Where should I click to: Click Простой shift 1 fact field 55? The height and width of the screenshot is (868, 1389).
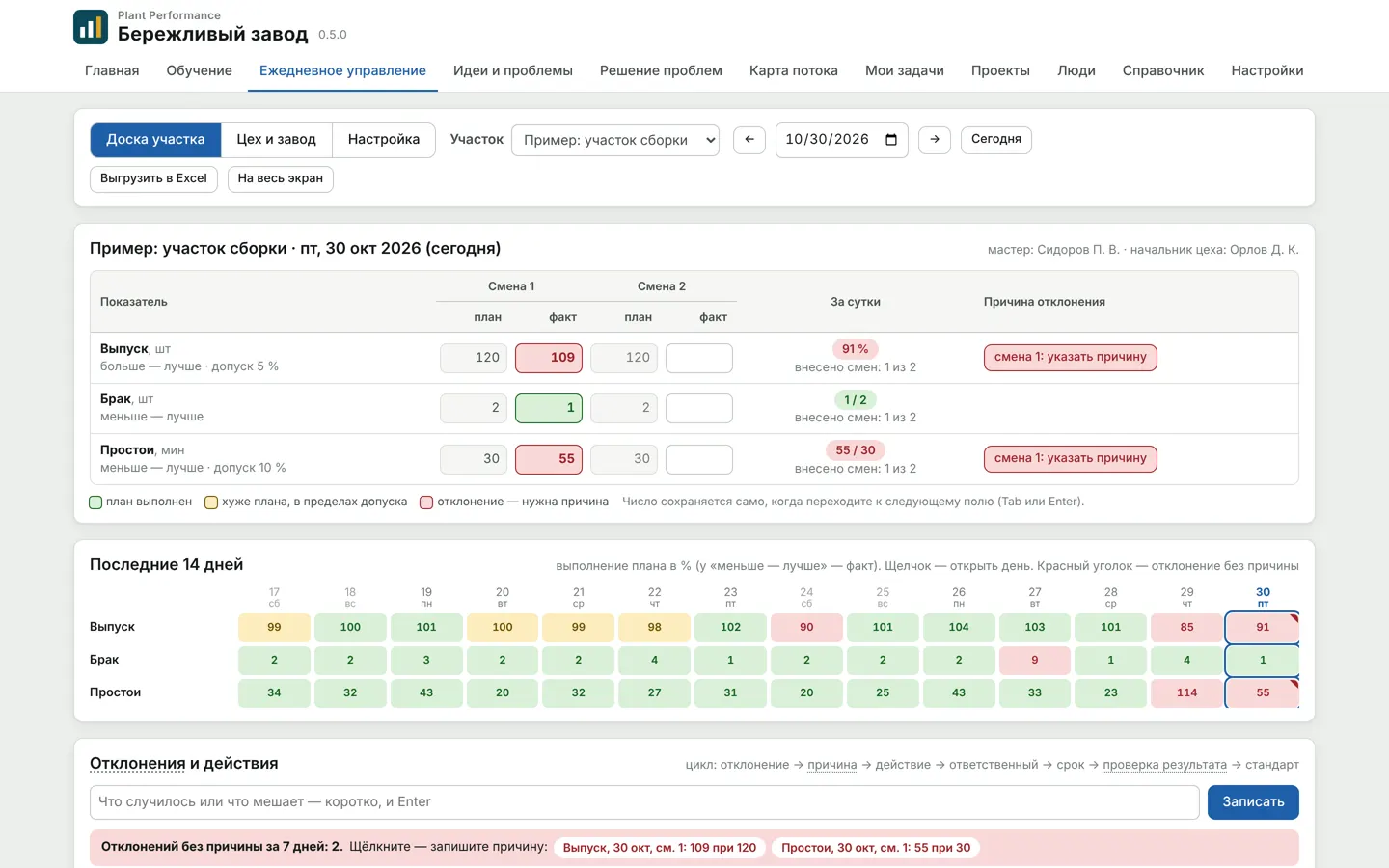tap(549, 459)
